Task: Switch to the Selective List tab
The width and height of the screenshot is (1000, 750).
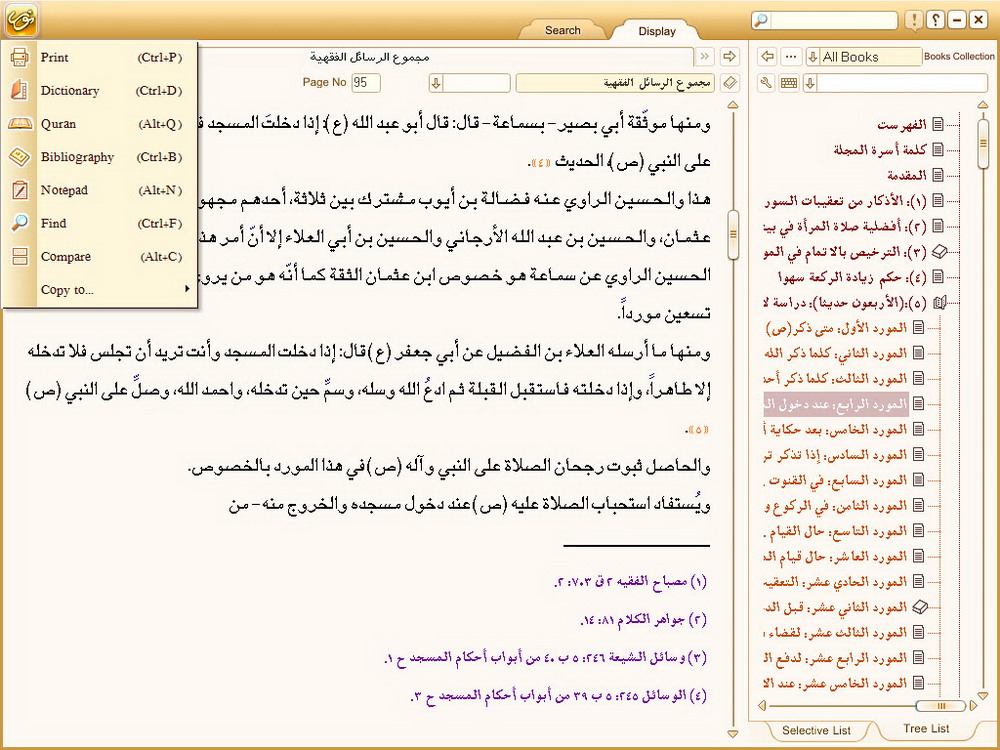Action: pyautogui.click(x=816, y=730)
